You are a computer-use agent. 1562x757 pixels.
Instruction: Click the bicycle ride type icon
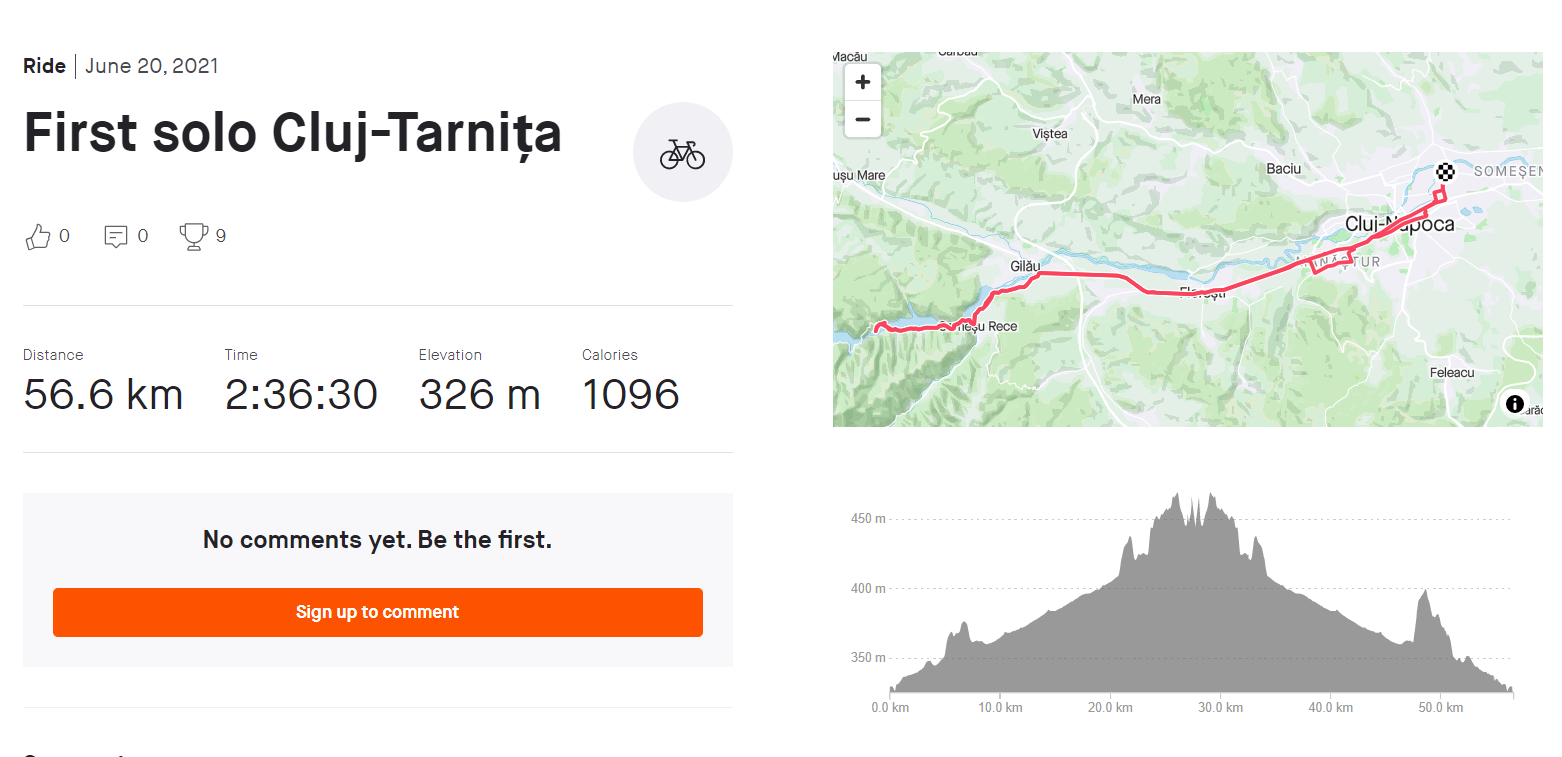click(x=682, y=153)
